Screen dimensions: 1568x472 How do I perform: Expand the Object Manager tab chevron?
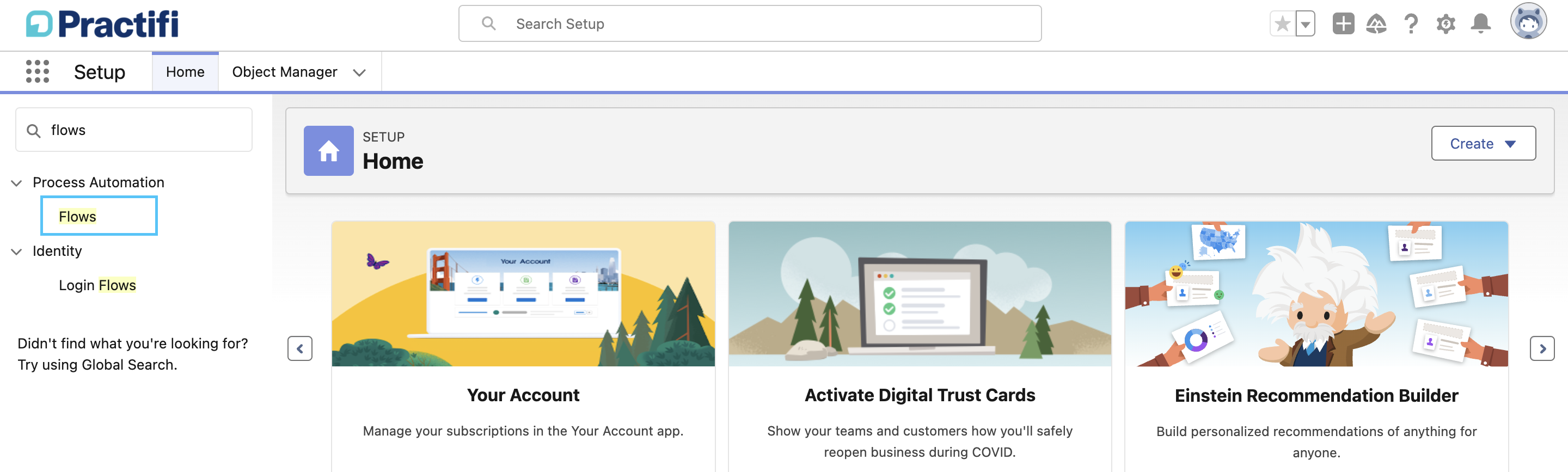click(359, 72)
